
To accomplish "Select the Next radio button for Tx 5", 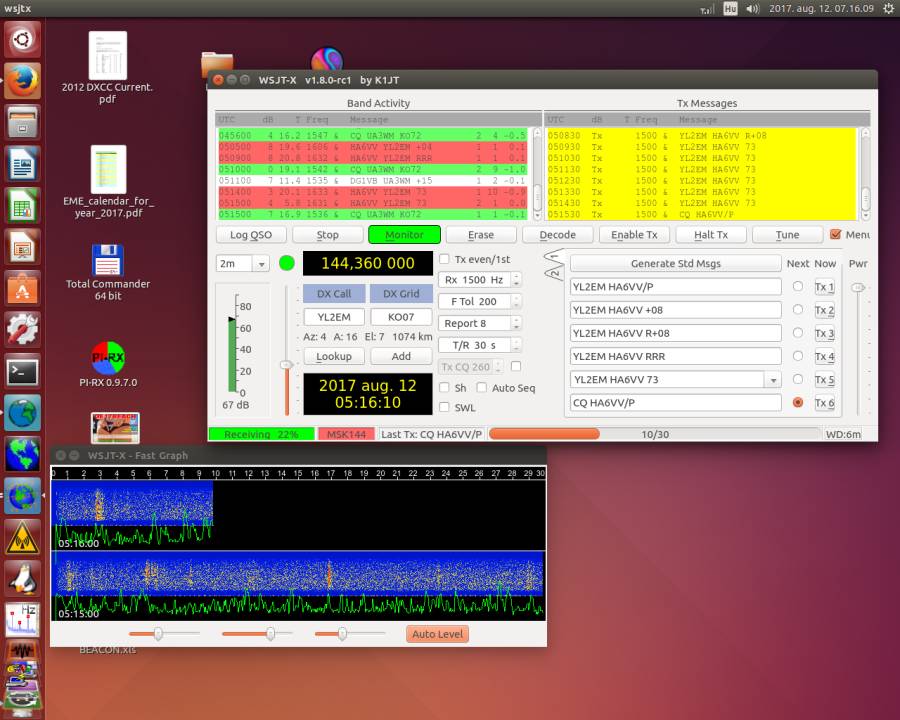I will pos(797,380).
